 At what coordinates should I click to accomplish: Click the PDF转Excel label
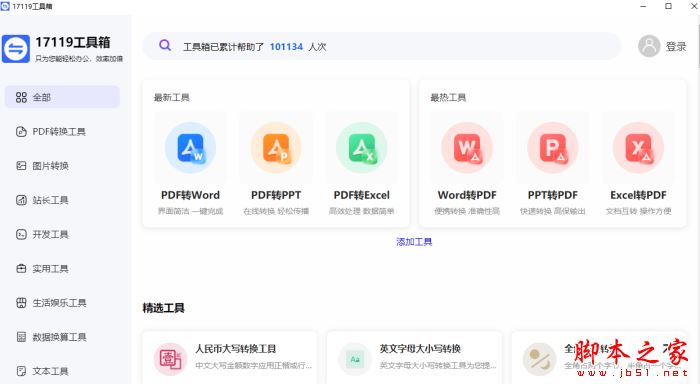tap(362, 195)
